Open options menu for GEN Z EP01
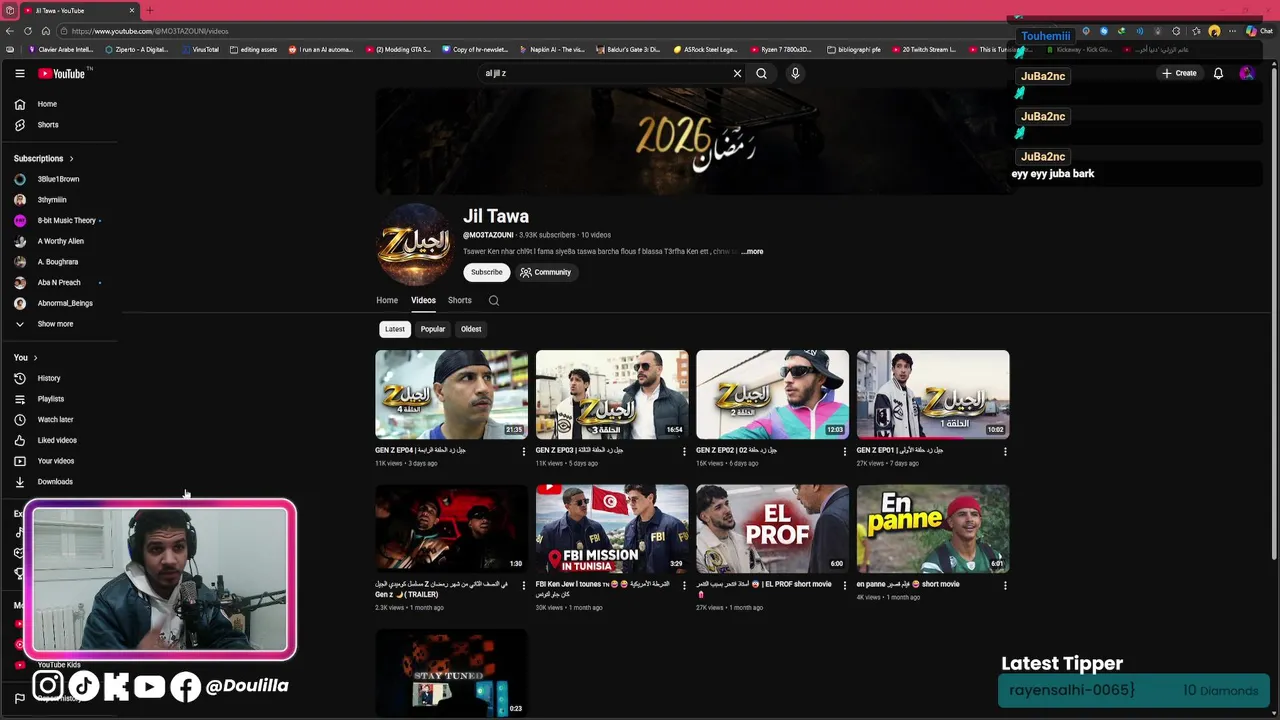The image size is (1280, 720). pos(1005,452)
